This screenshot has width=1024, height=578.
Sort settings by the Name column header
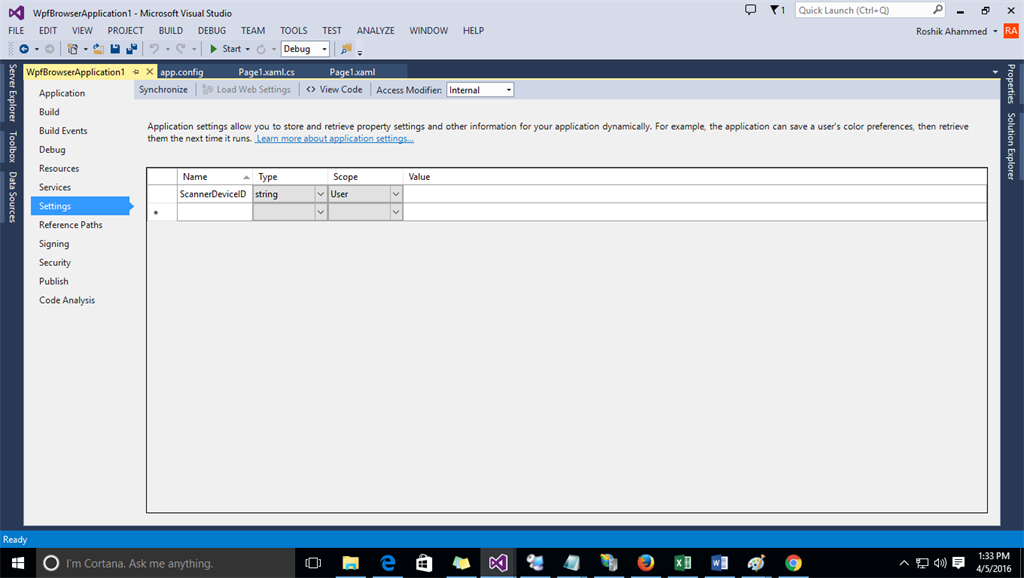click(x=214, y=176)
